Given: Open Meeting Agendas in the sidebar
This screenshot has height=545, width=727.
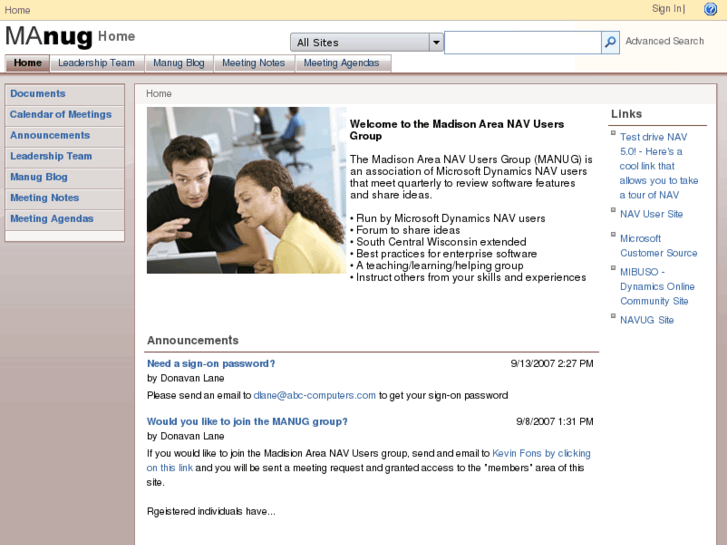Looking at the screenshot, I should click(x=64, y=219).
